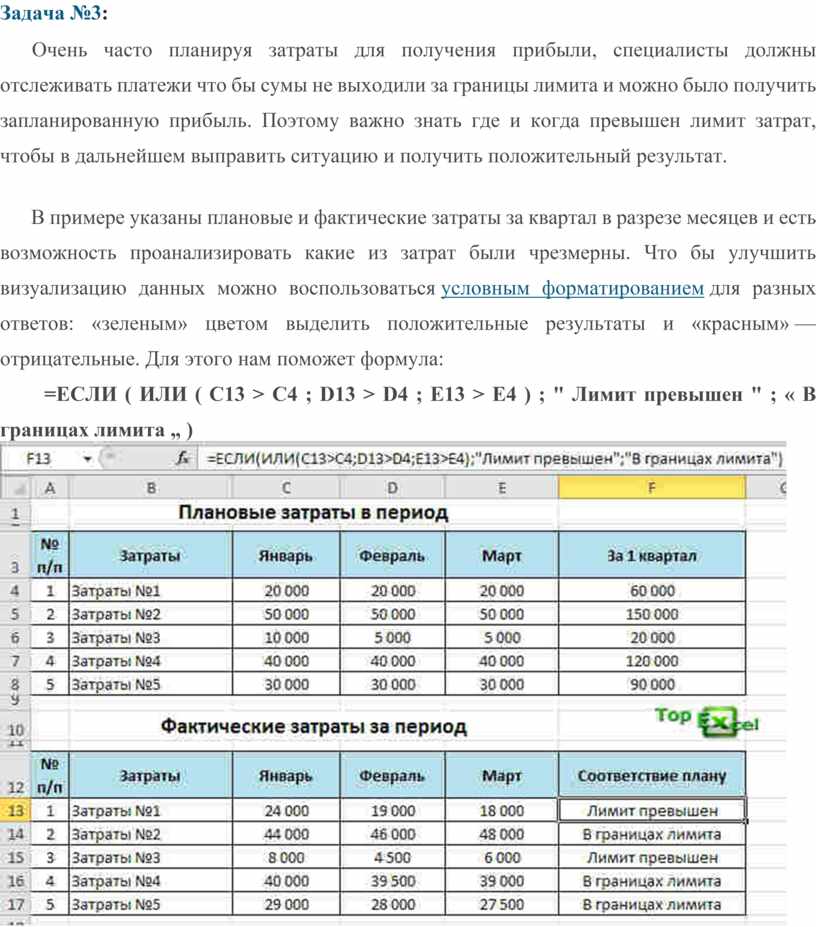Click «Затраты №2» in row 14
Screen dimensions: 816x927
click(151, 834)
